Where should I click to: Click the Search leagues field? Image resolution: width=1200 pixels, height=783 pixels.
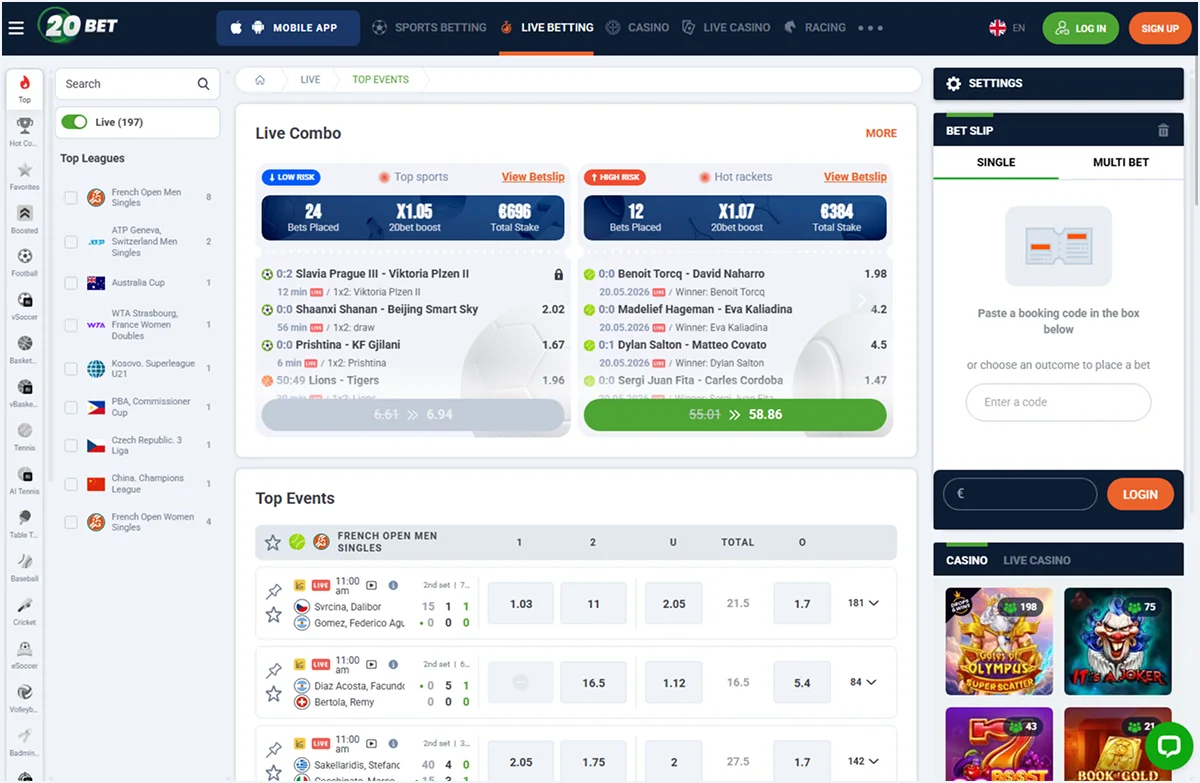pos(137,84)
